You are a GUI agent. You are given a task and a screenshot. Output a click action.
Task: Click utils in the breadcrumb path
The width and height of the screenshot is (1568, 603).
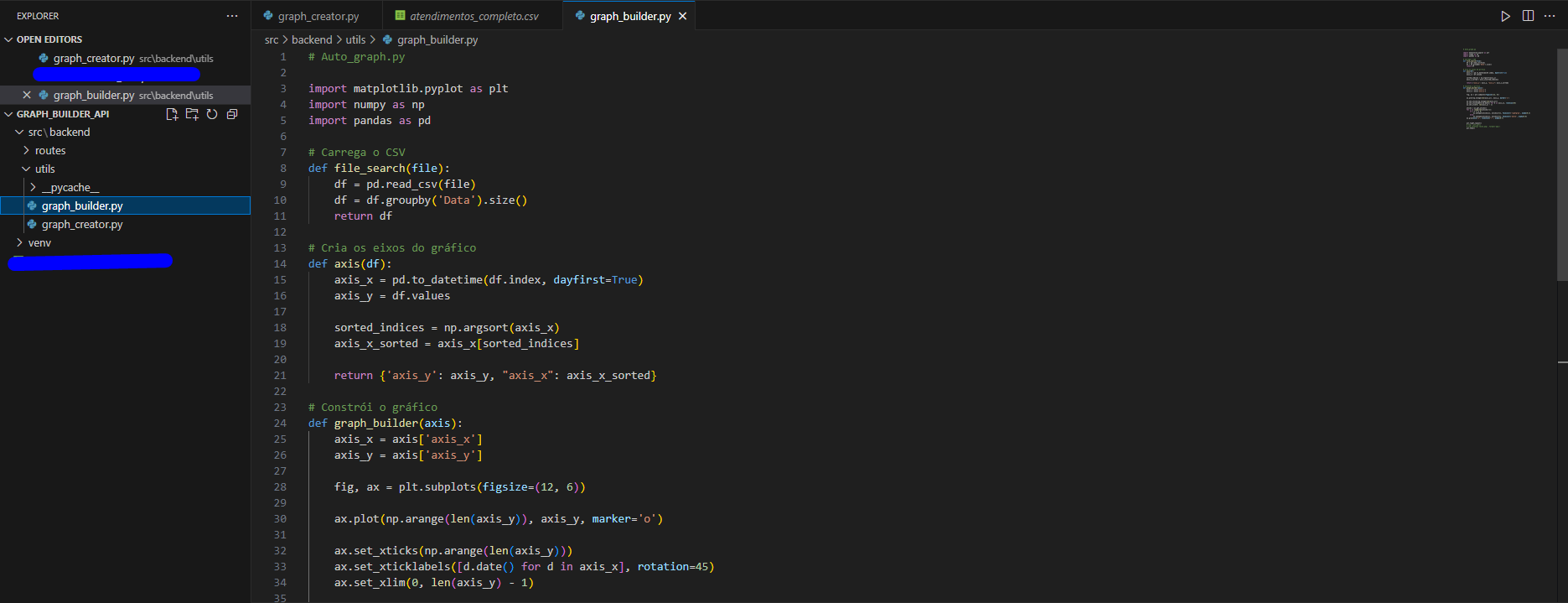coord(355,39)
